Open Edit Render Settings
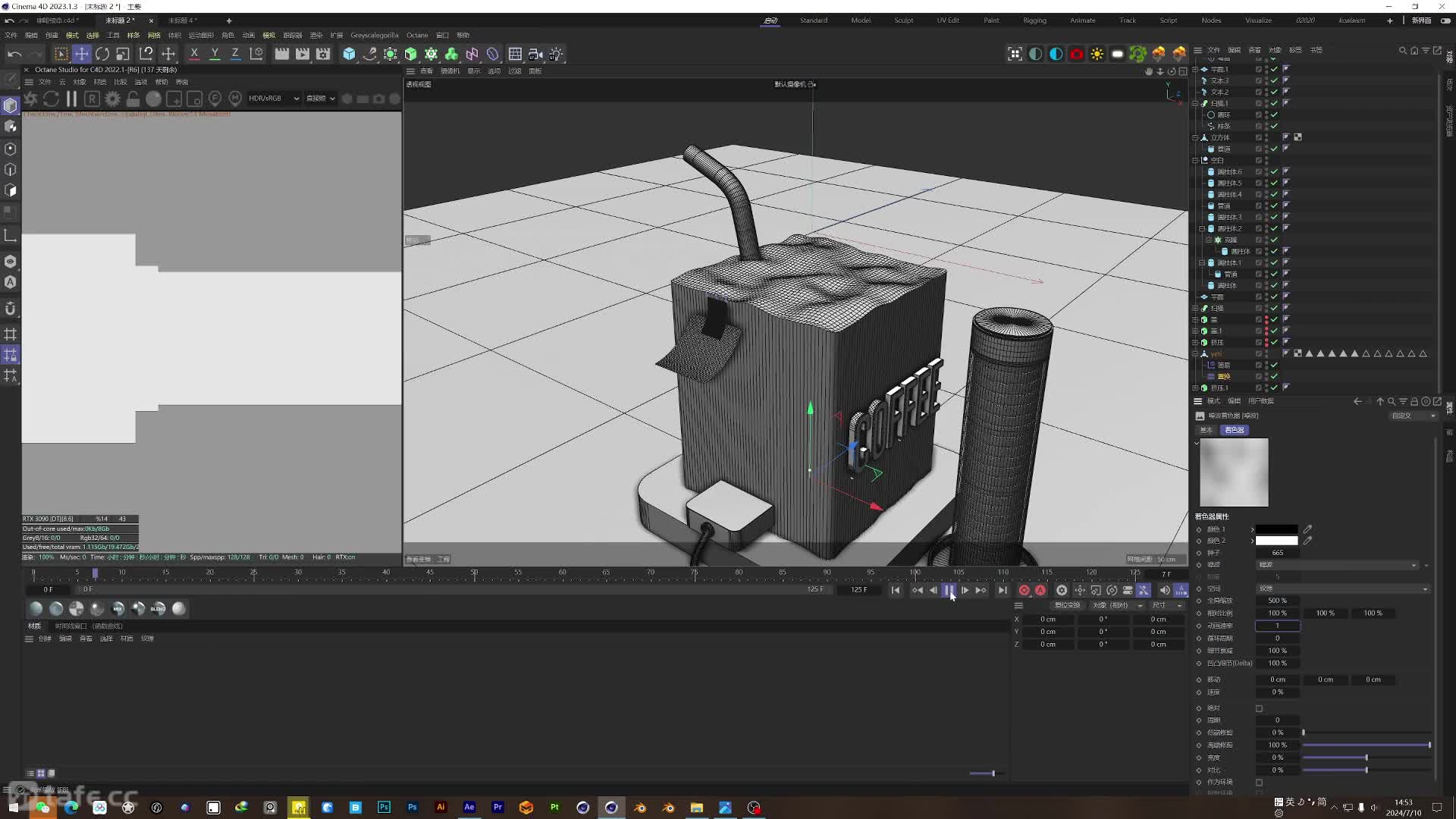The image size is (1456, 819). (x=323, y=54)
